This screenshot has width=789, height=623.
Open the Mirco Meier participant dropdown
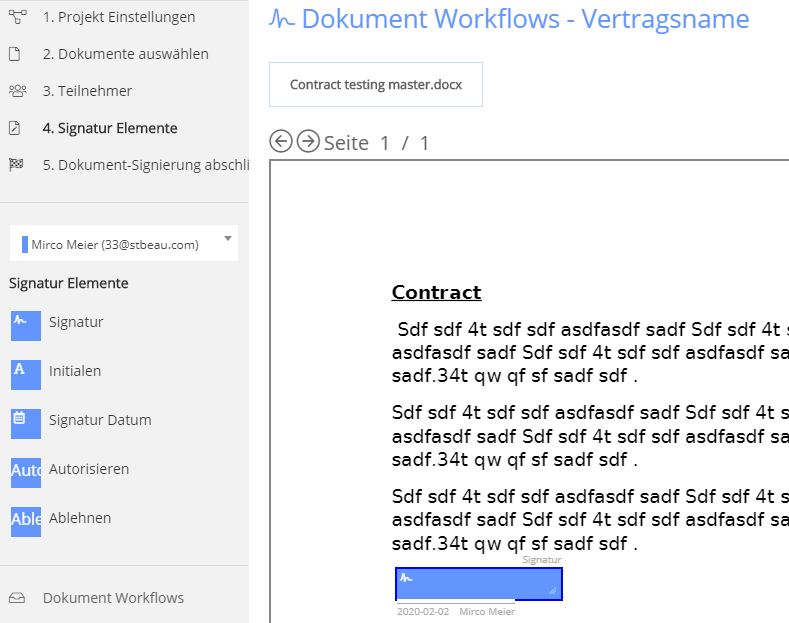point(124,244)
